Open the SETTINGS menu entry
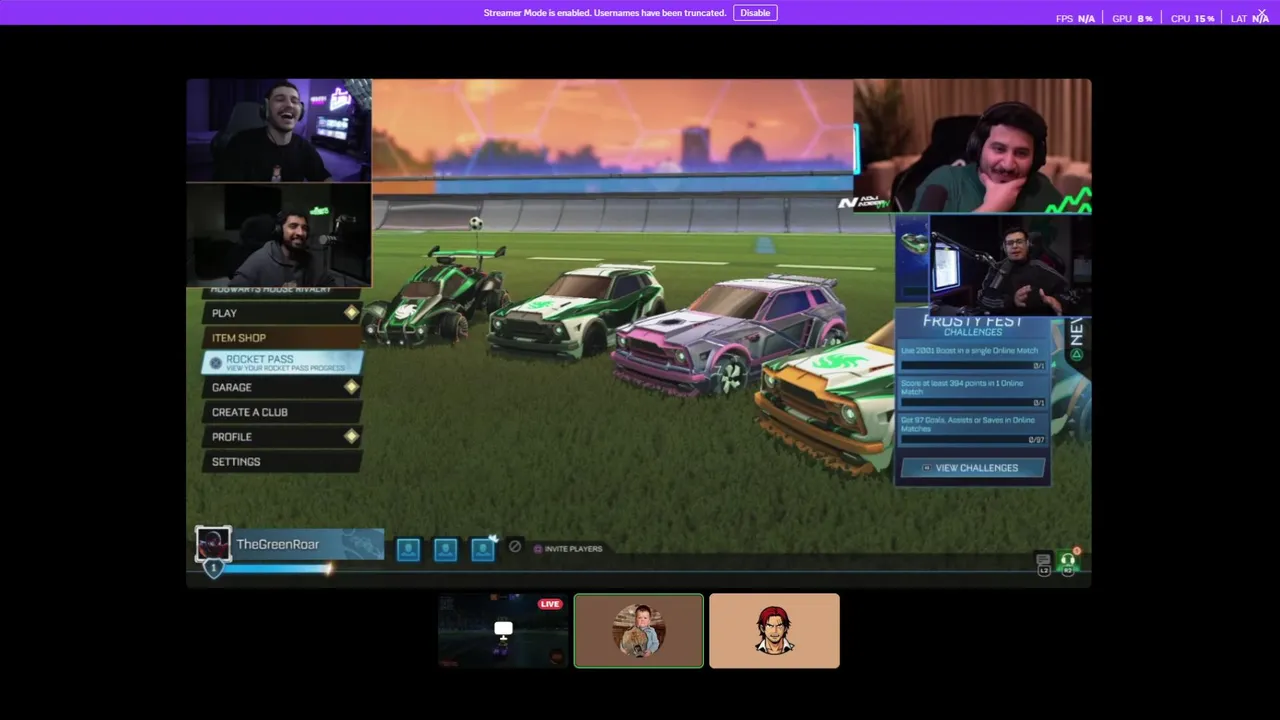 pyautogui.click(x=283, y=462)
